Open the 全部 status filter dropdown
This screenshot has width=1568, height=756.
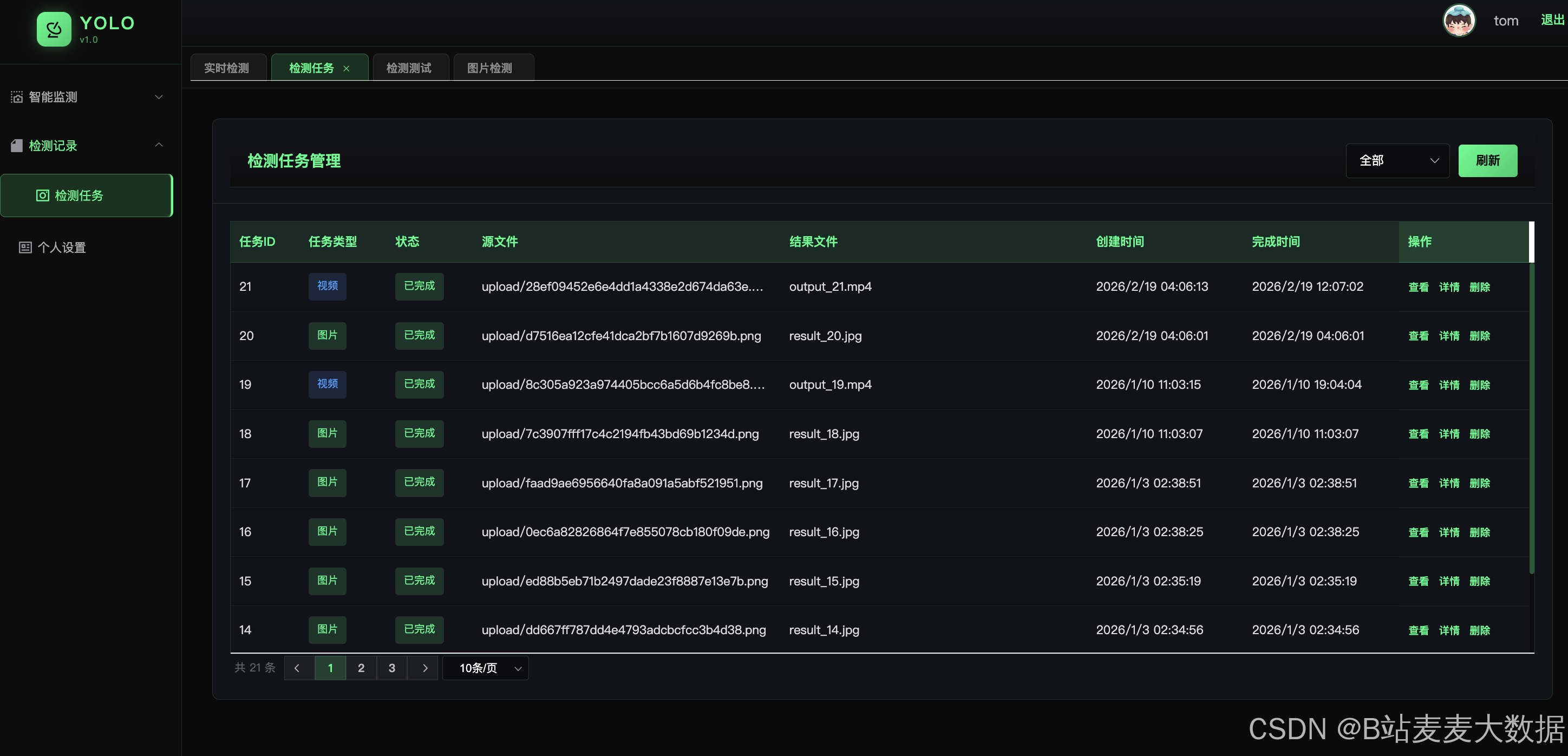[x=1397, y=161]
